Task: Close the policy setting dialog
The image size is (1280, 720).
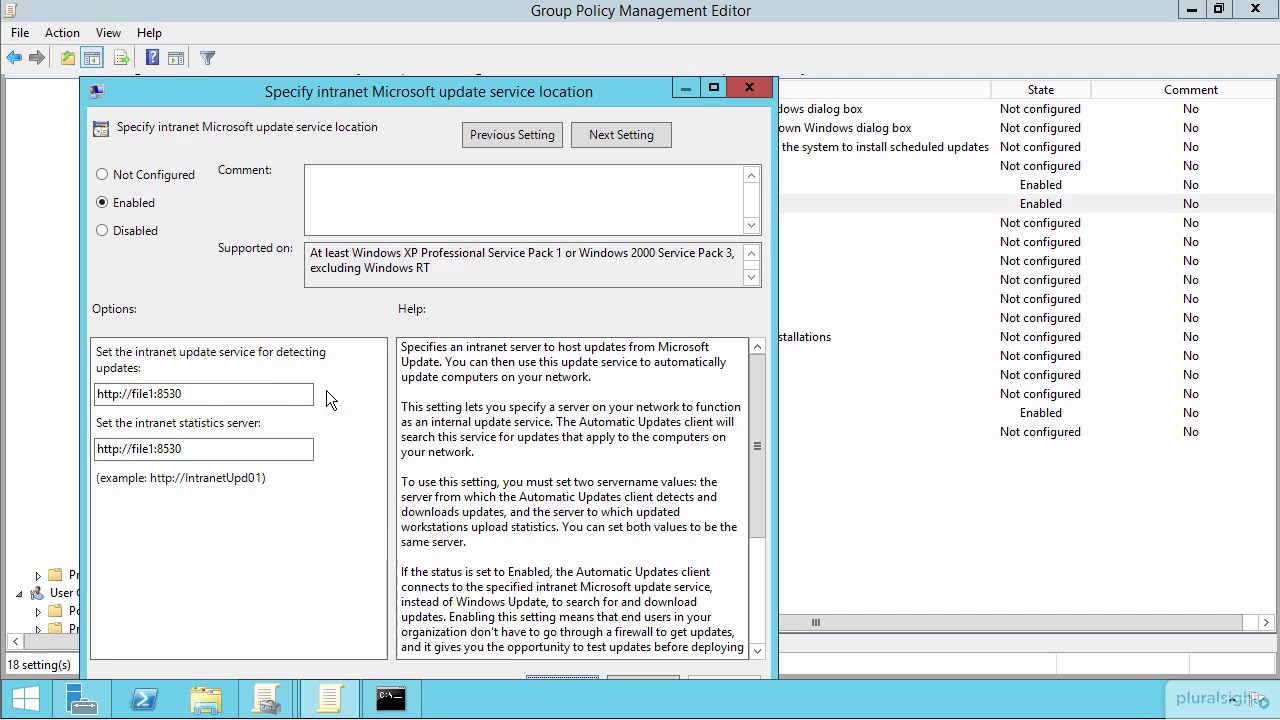Action: click(749, 88)
